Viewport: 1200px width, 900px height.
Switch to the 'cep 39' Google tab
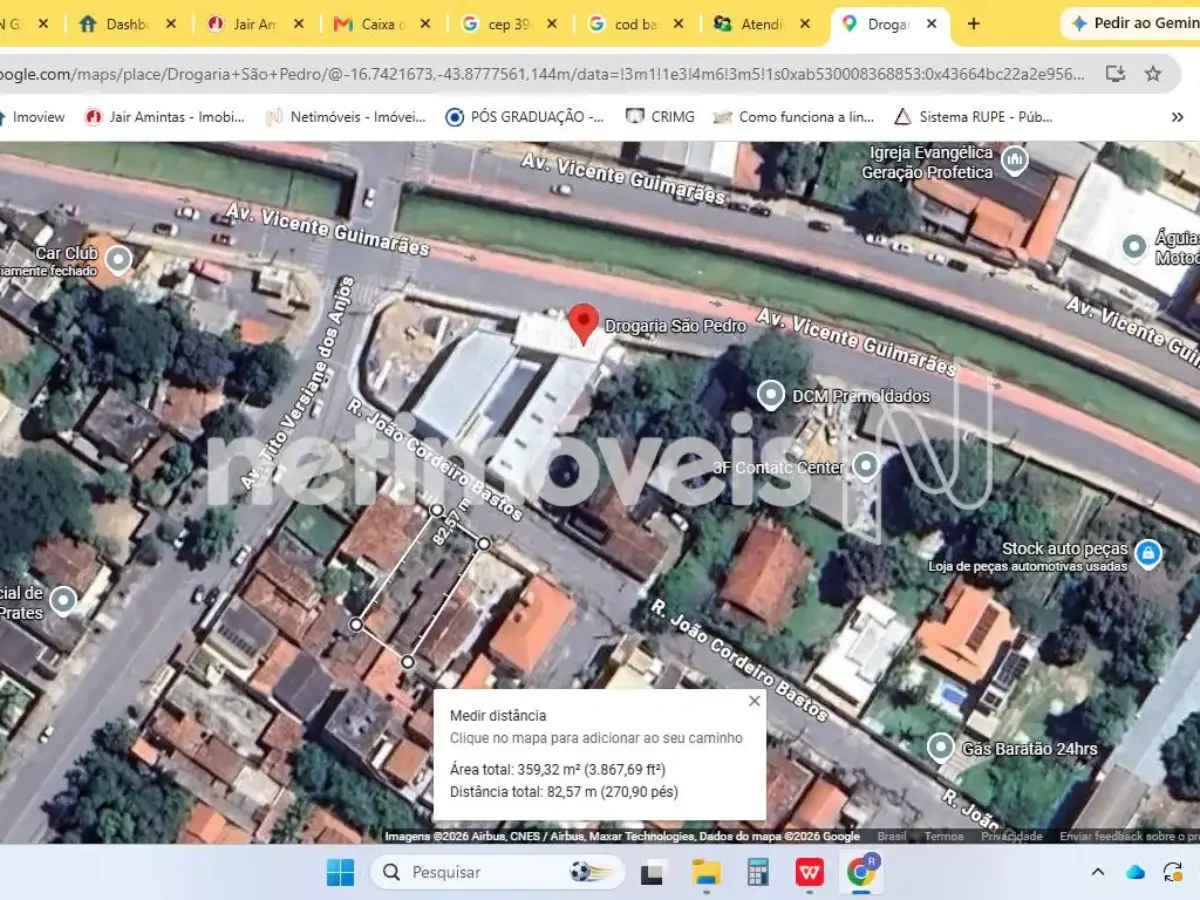[x=508, y=23]
